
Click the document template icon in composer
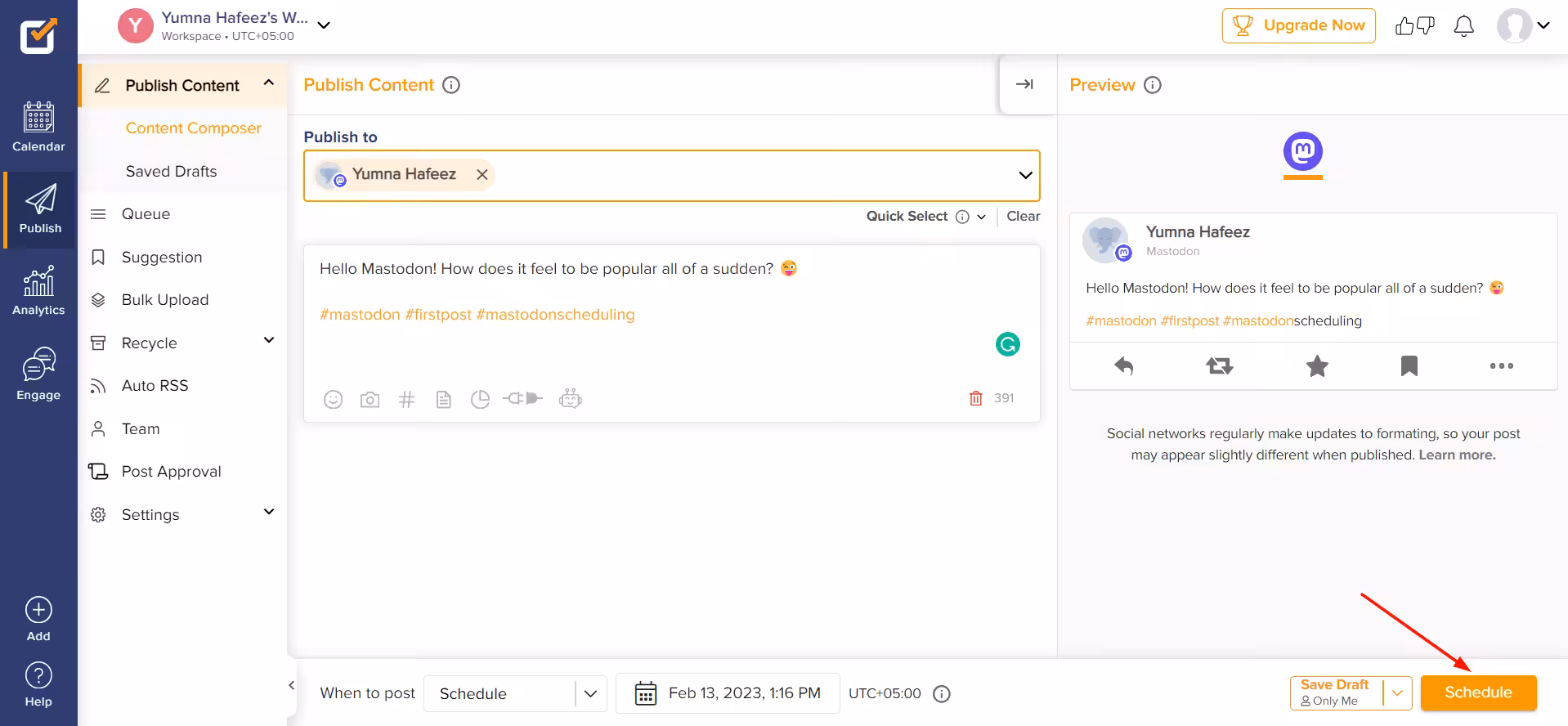point(443,399)
